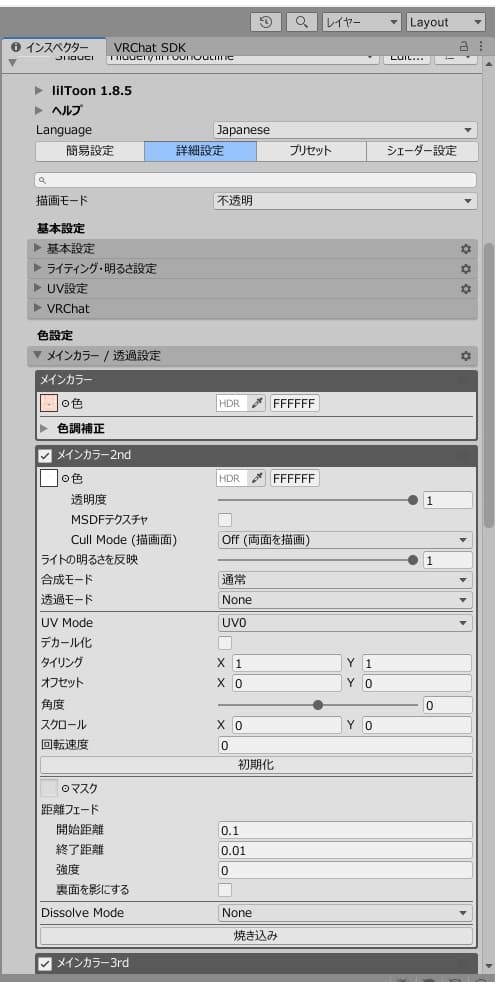Click the 初期化 button
This screenshot has height=982, width=495.
point(256,765)
